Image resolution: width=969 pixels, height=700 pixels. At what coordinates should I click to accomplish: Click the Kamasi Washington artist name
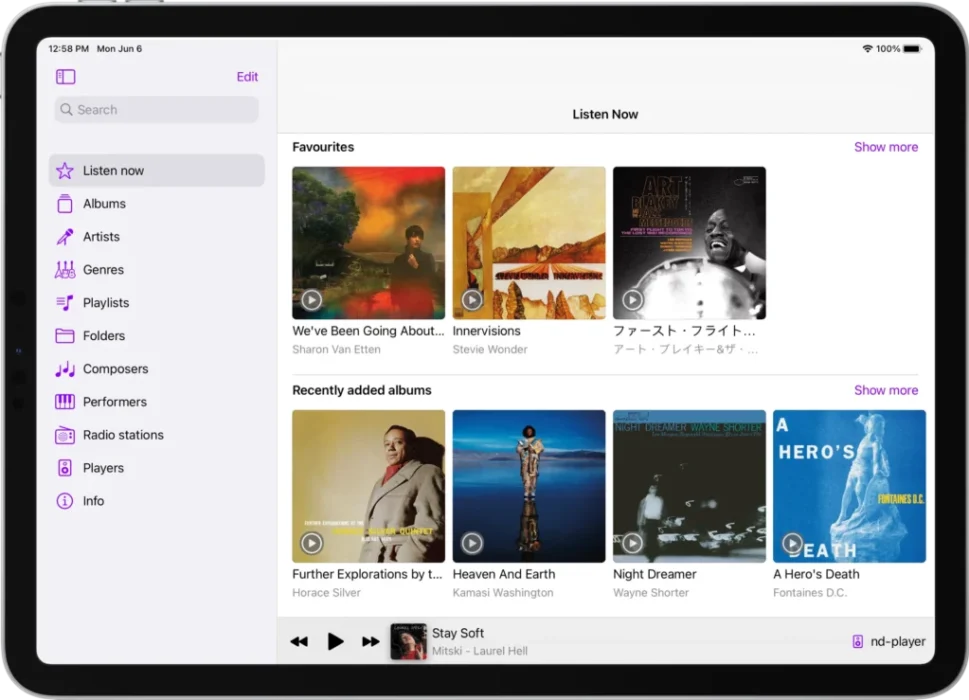tap(503, 593)
